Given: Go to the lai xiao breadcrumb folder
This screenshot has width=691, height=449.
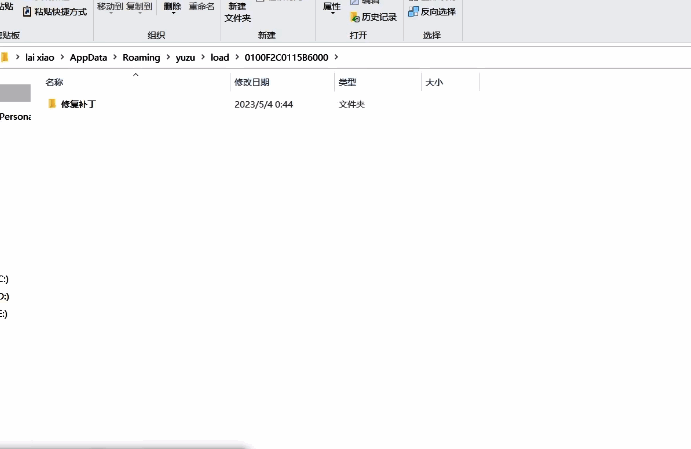Looking at the screenshot, I should click(x=40, y=57).
